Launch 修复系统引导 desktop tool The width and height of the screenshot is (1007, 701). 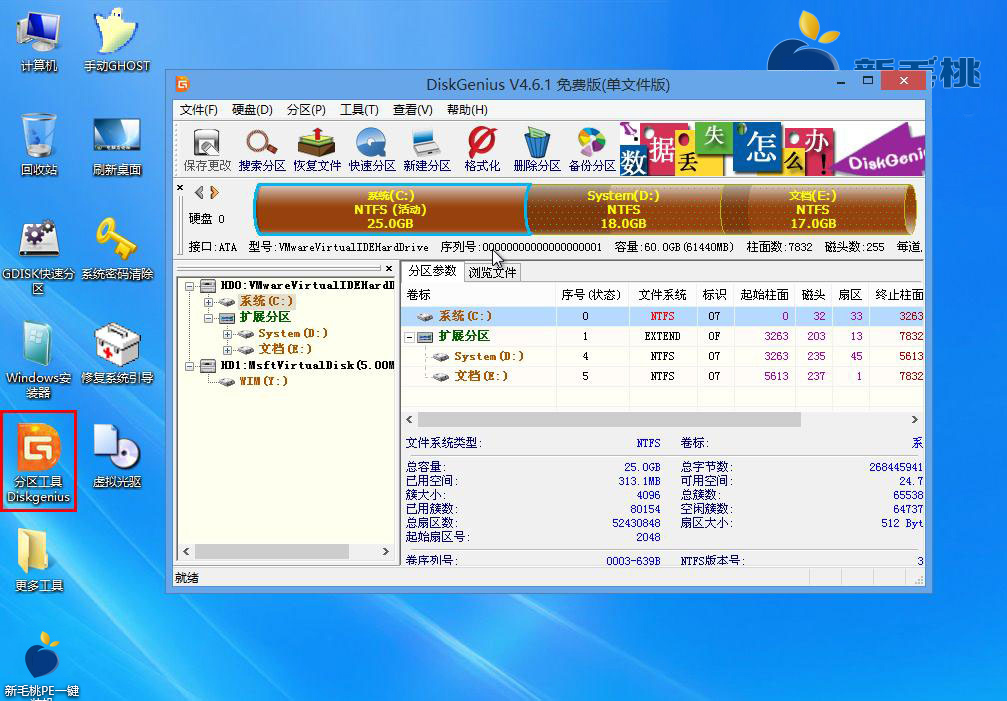tap(117, 354)
